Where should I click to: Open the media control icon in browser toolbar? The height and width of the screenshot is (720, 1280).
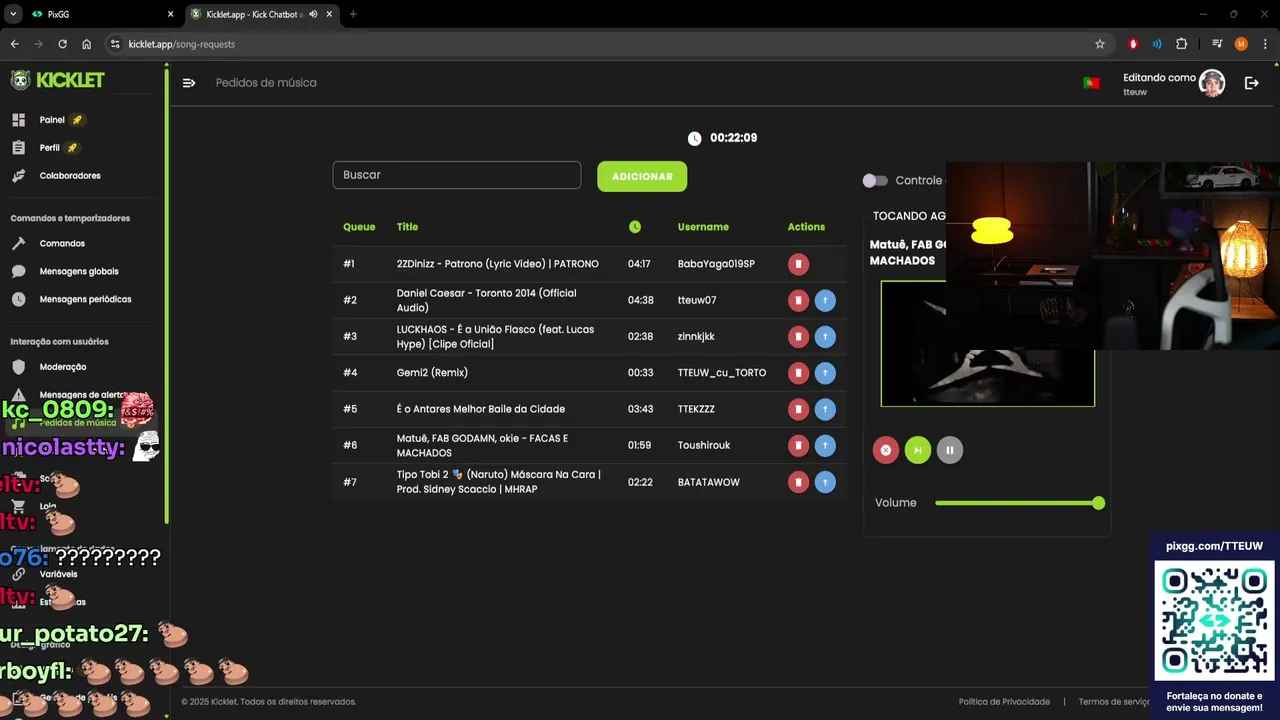1217,44
